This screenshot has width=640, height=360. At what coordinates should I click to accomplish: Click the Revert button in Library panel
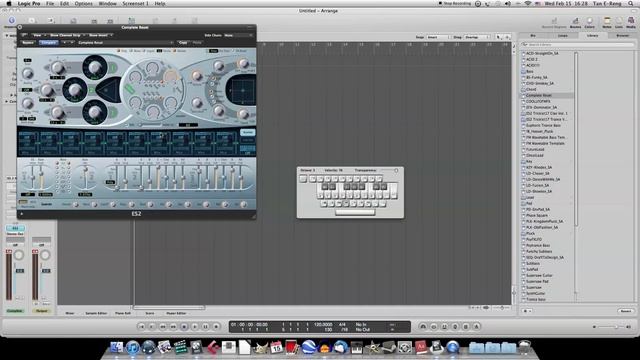[625, 311]
